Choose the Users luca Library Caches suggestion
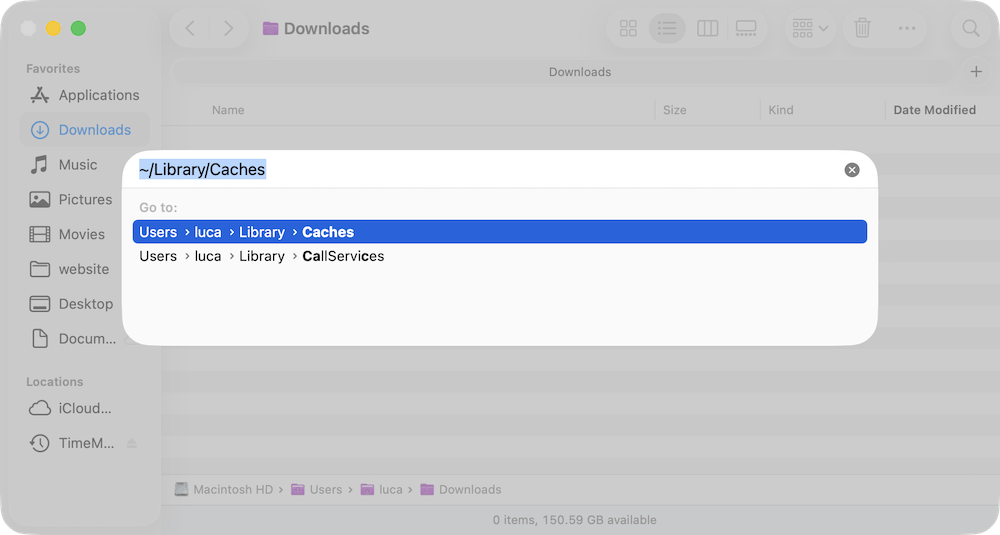 pyautogui.click(x=499, y=232)
